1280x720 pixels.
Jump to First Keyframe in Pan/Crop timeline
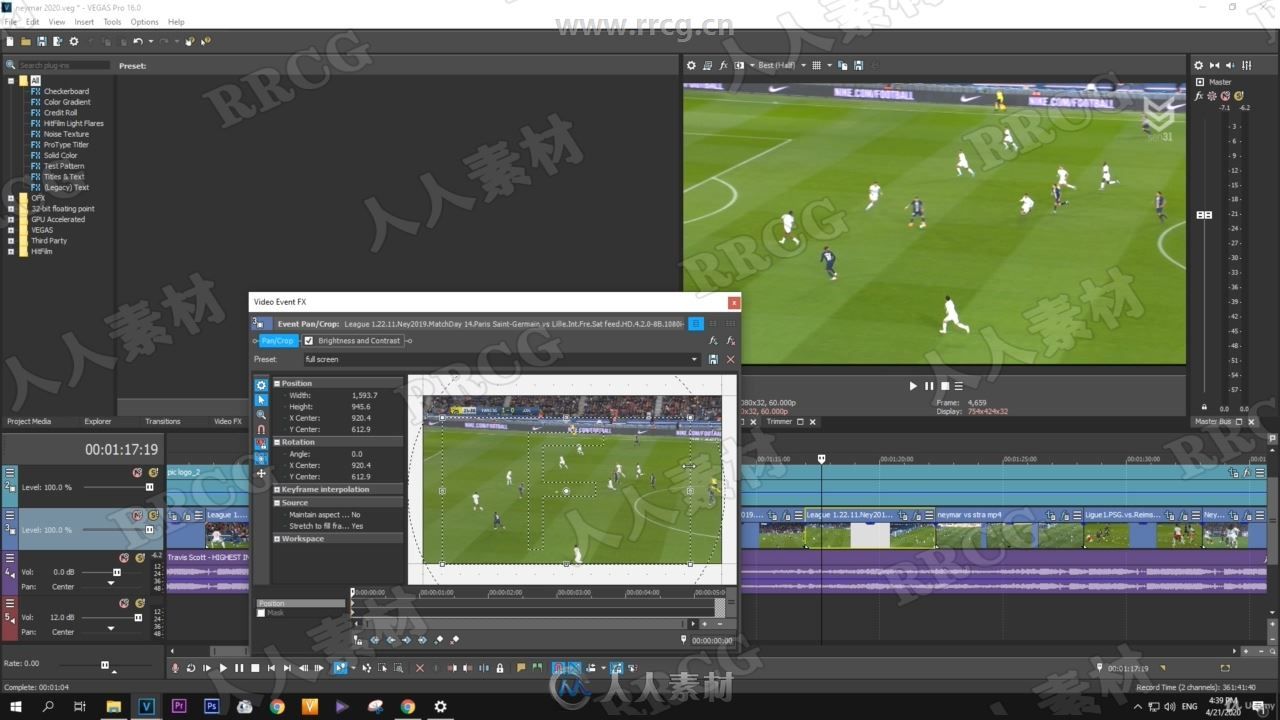pyautogui.click(x=375, y=640)
